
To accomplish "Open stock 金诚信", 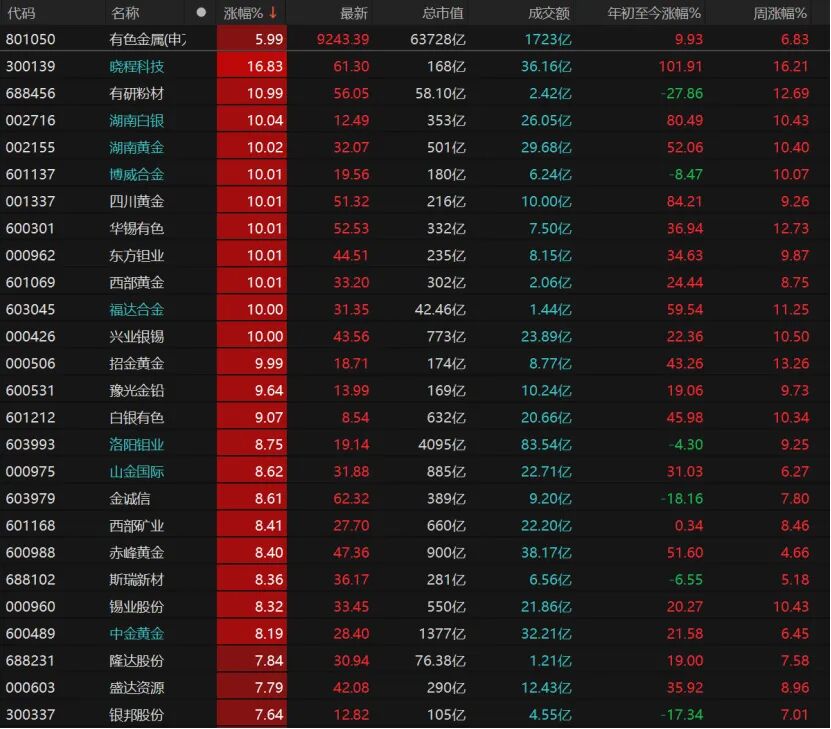I will pos(130,499).
